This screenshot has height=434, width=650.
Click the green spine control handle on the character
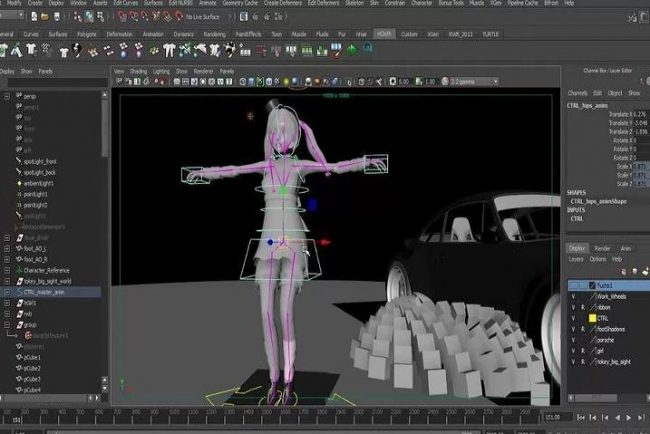pyautogui.click(x=283, y=191)
